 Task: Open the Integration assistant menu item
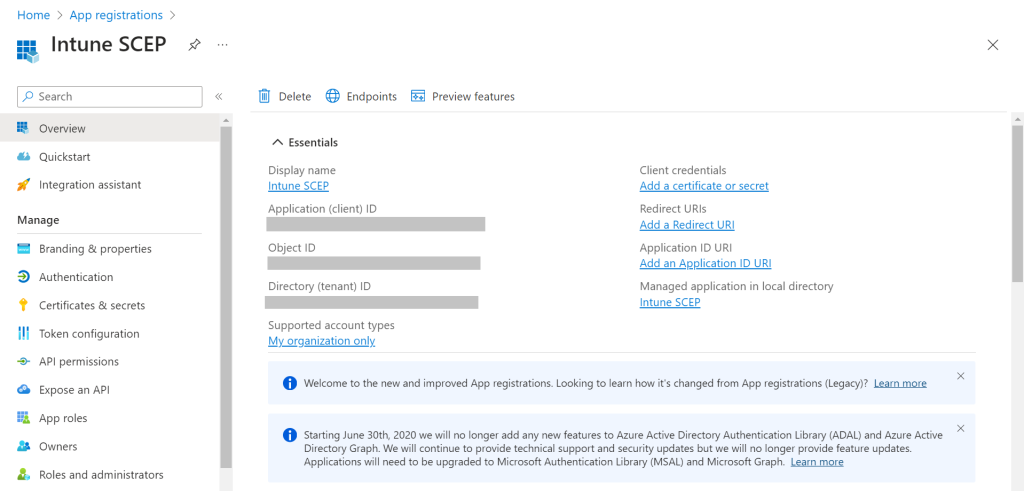[x=110, y=185]
